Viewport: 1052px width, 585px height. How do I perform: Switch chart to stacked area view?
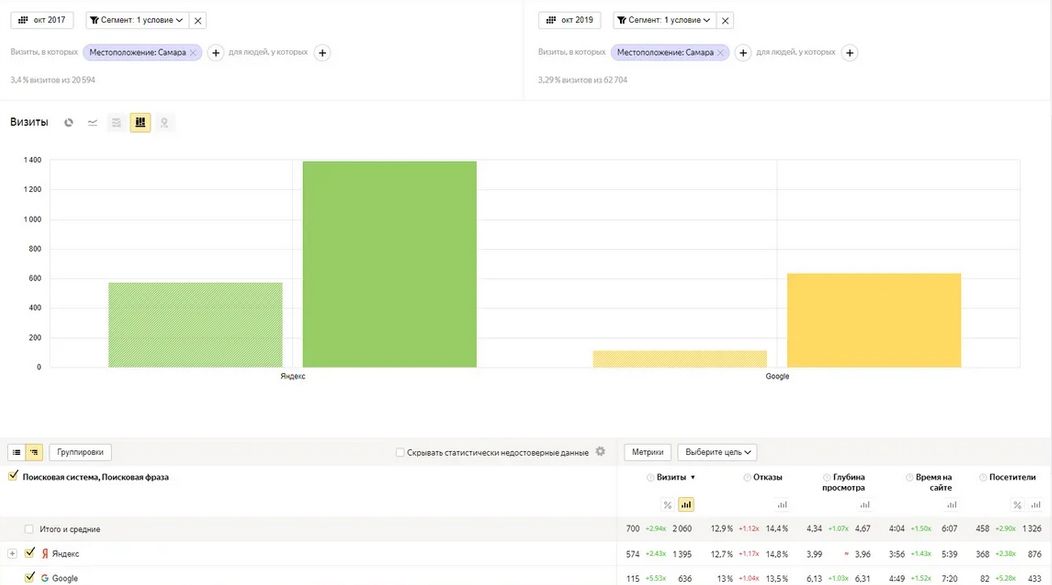(x=116, y=122)
